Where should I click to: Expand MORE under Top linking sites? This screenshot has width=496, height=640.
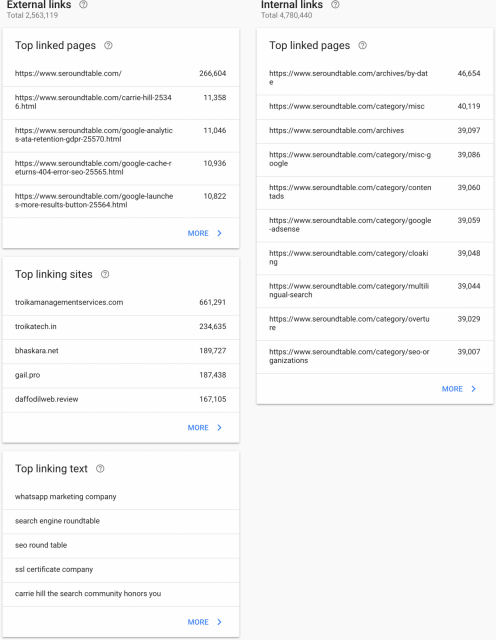[x=205, y=427]
